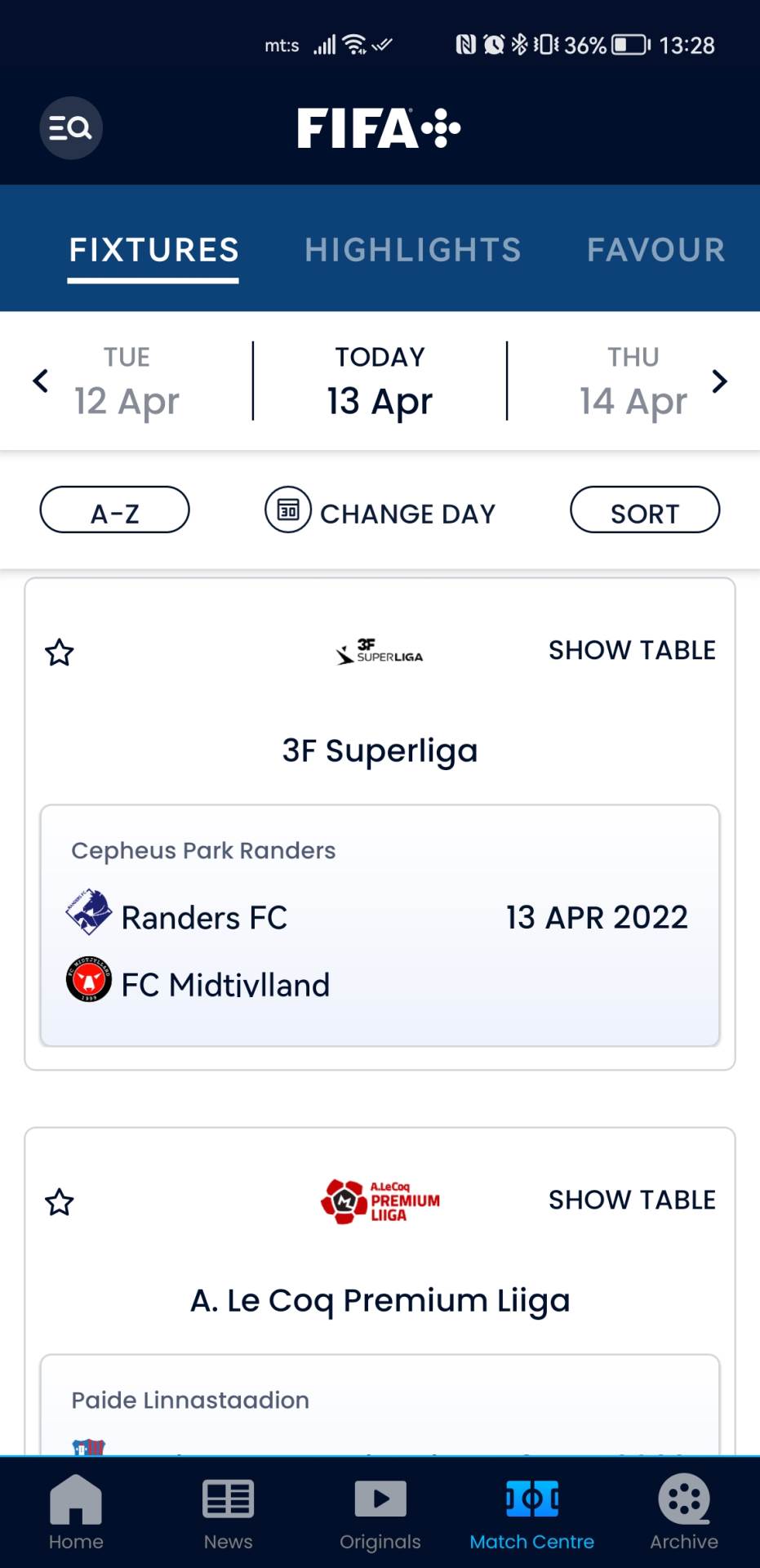
Task: Open the Originals video icon
Action: (x=380, y=1499)
